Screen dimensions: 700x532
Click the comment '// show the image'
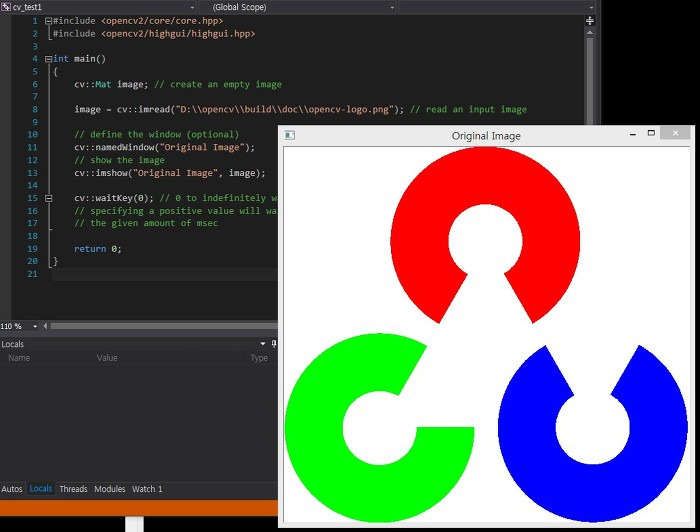click(119, 160)
